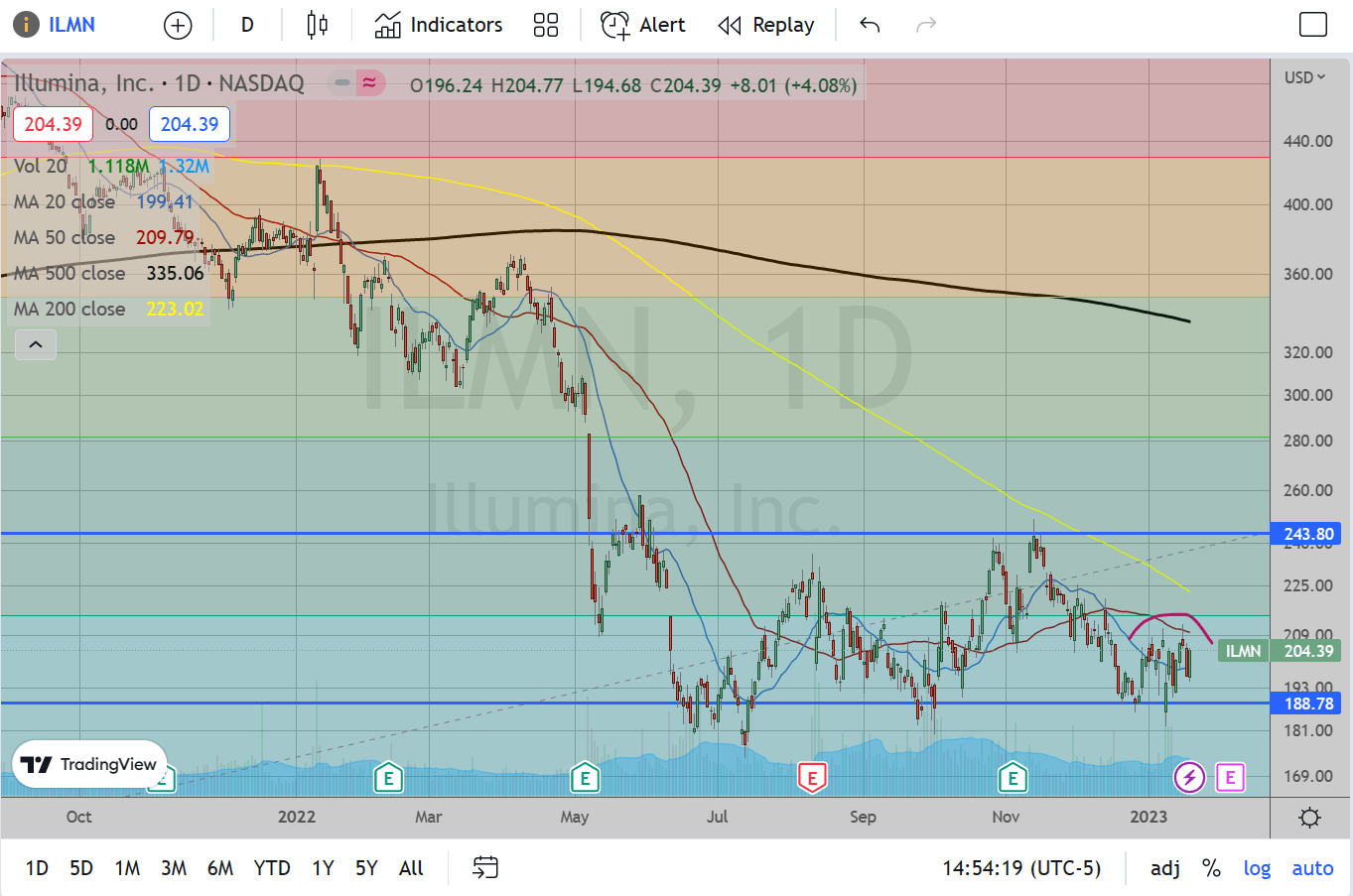Image resolution: width=1353 pixels, height=896 pixels.
Task: Collapse the indicator legend with chevron
Action: 36,344
